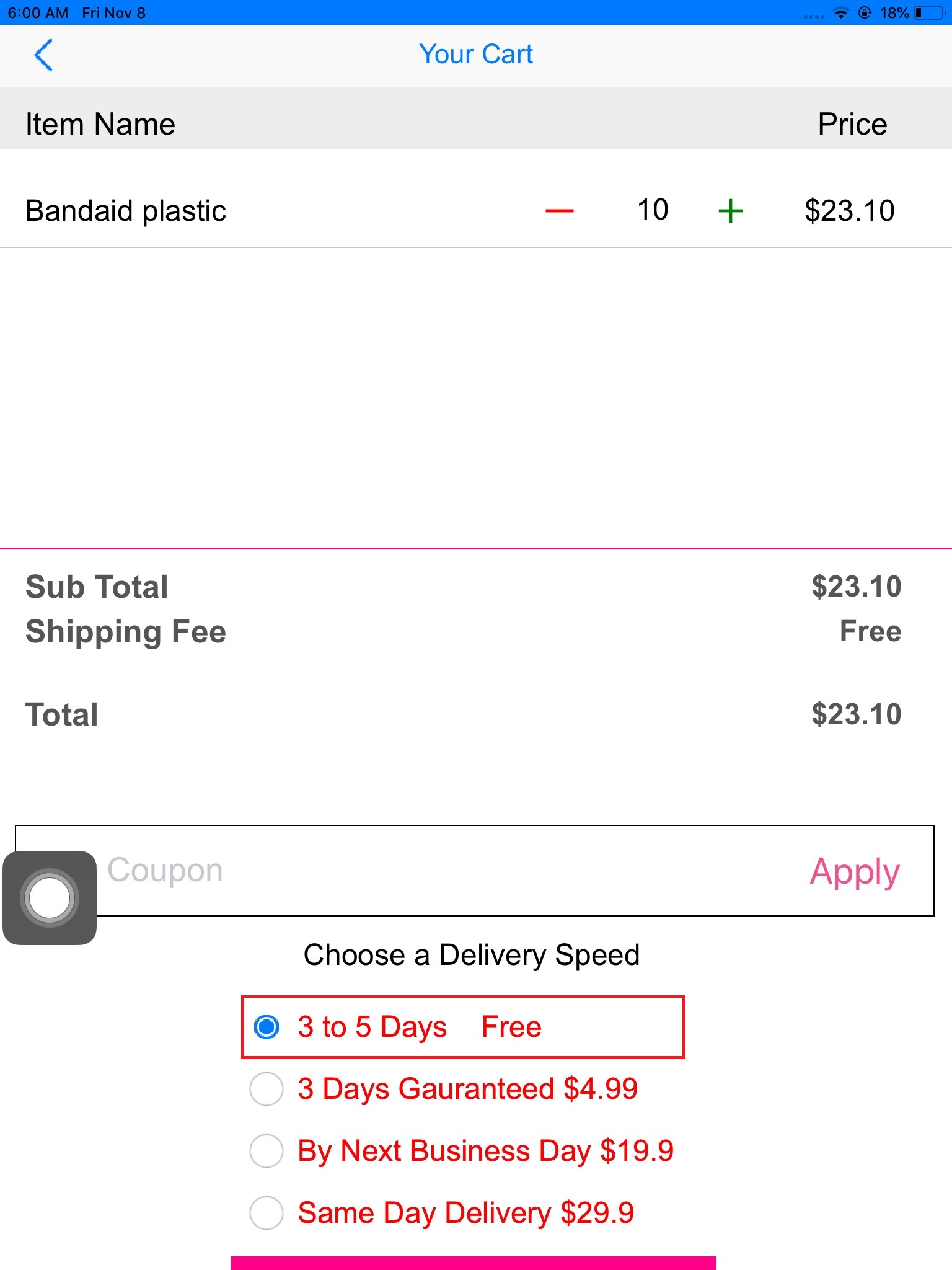Tap the AssistiveTouch floating button
952x1270 pixels.
[50, 897]
